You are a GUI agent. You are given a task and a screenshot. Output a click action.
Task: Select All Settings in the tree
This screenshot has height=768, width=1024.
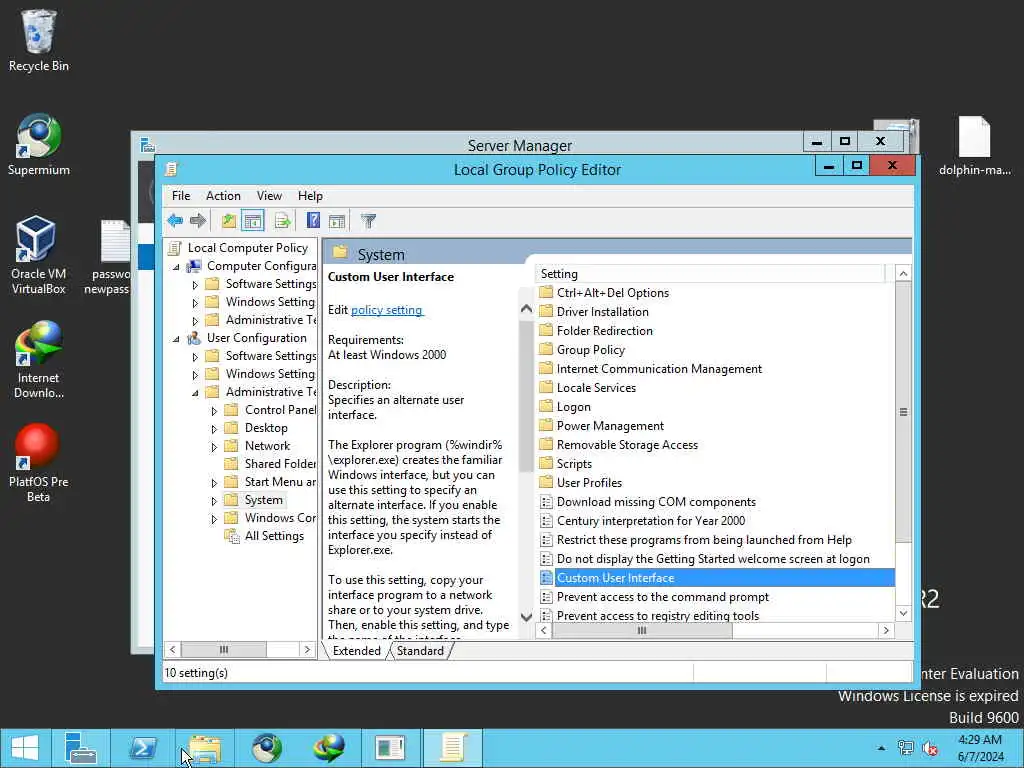[274, 536]
